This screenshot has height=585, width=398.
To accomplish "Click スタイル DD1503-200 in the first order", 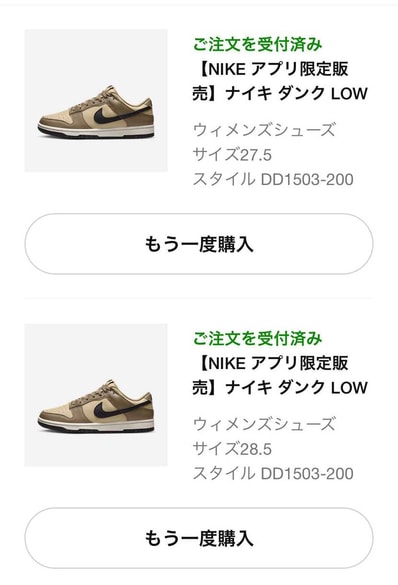I will tap(273, 179).
